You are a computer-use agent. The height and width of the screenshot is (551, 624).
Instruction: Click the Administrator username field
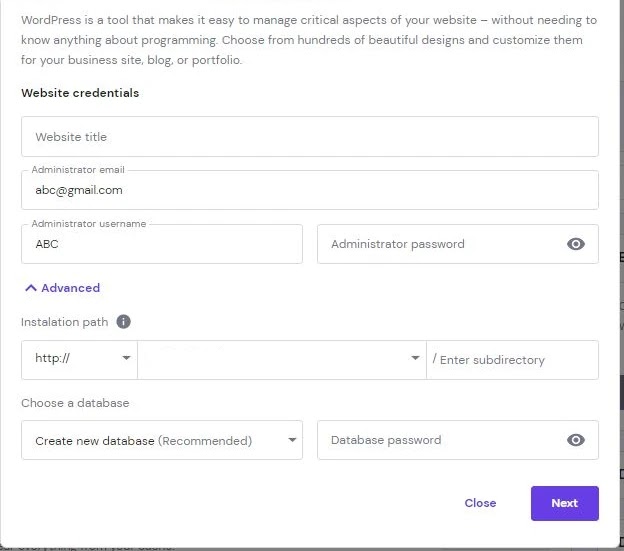(161, 244)
